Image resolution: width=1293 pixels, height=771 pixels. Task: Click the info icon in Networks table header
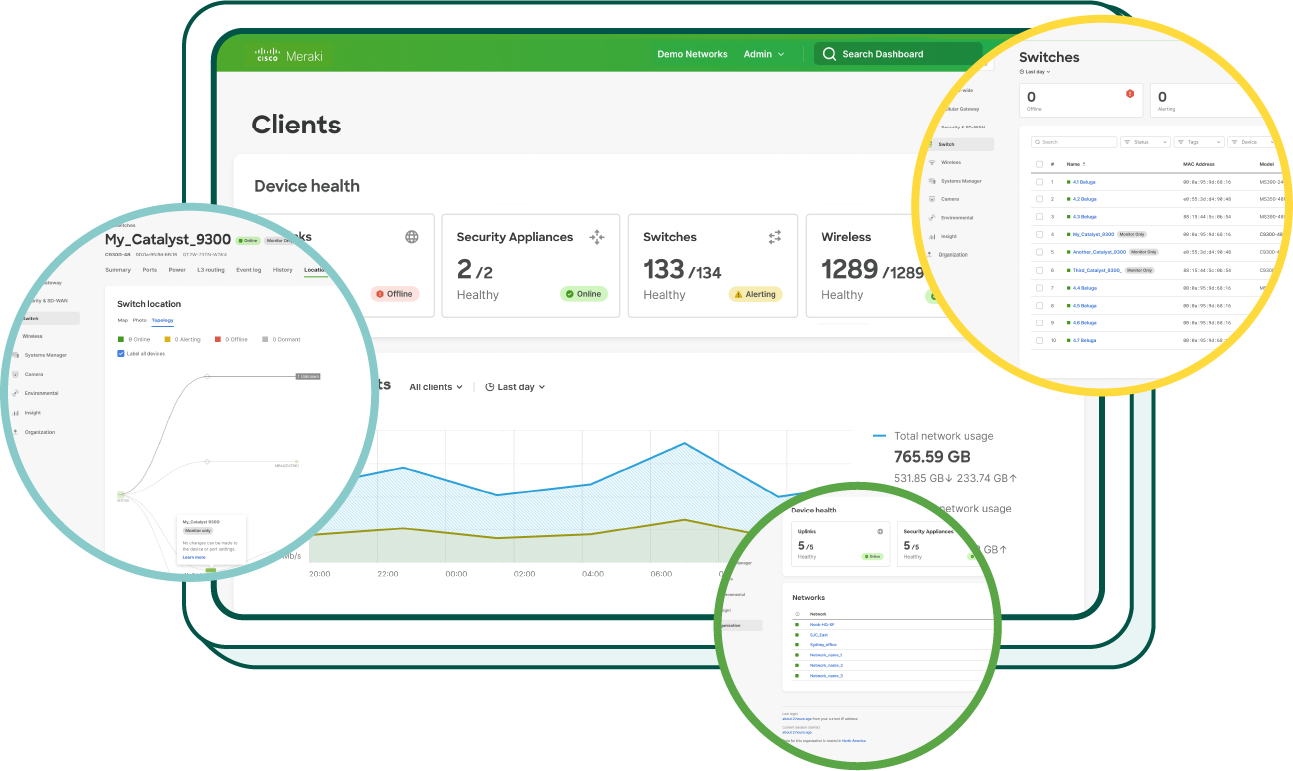click(x=797, y=614)
